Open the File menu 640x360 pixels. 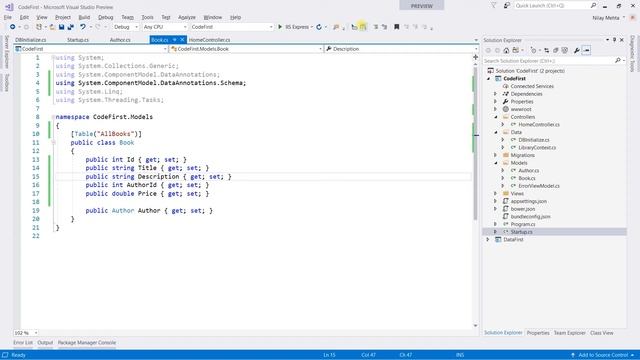point(8,17)
